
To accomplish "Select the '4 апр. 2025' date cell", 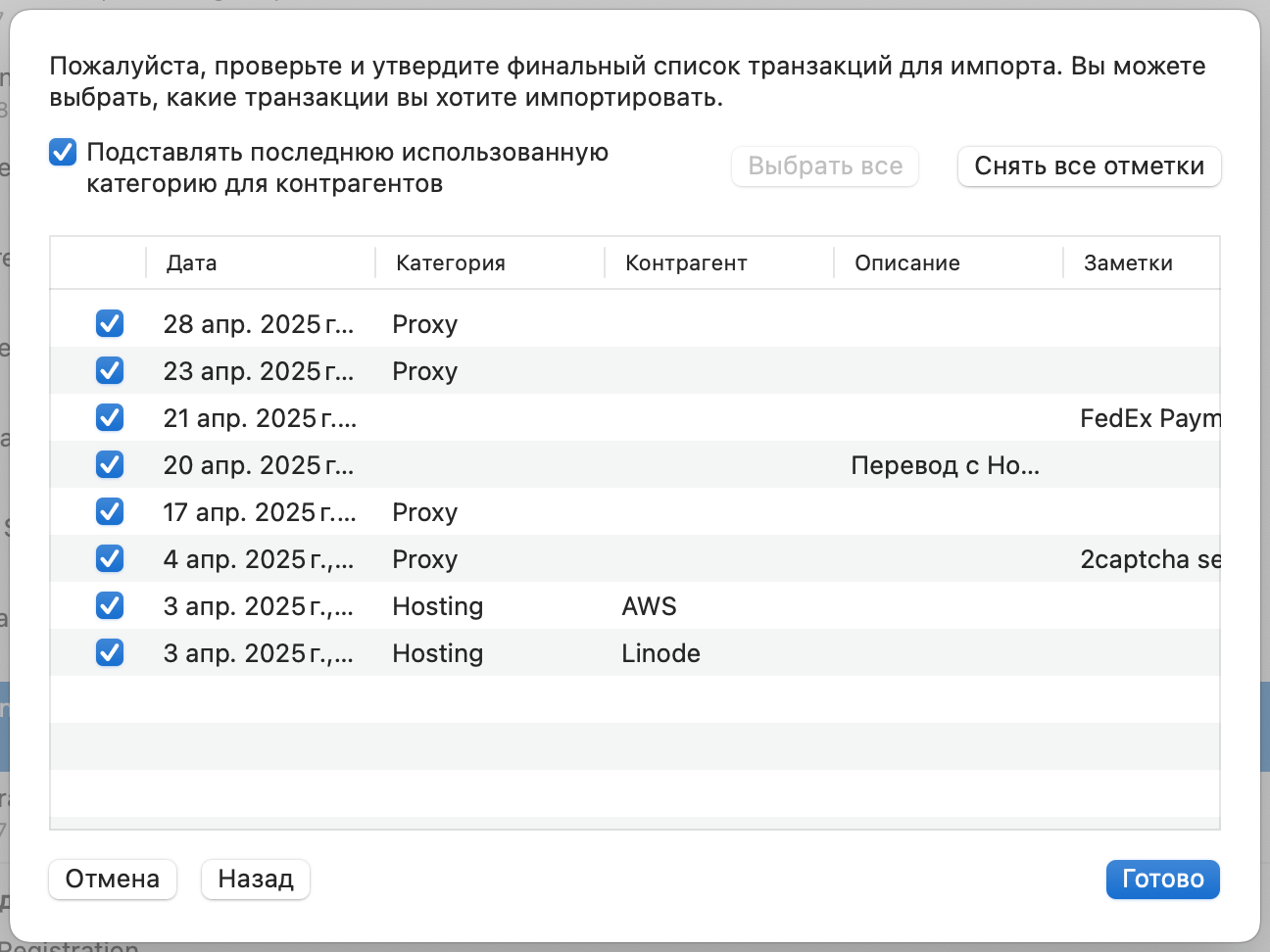I will point(259,559).
